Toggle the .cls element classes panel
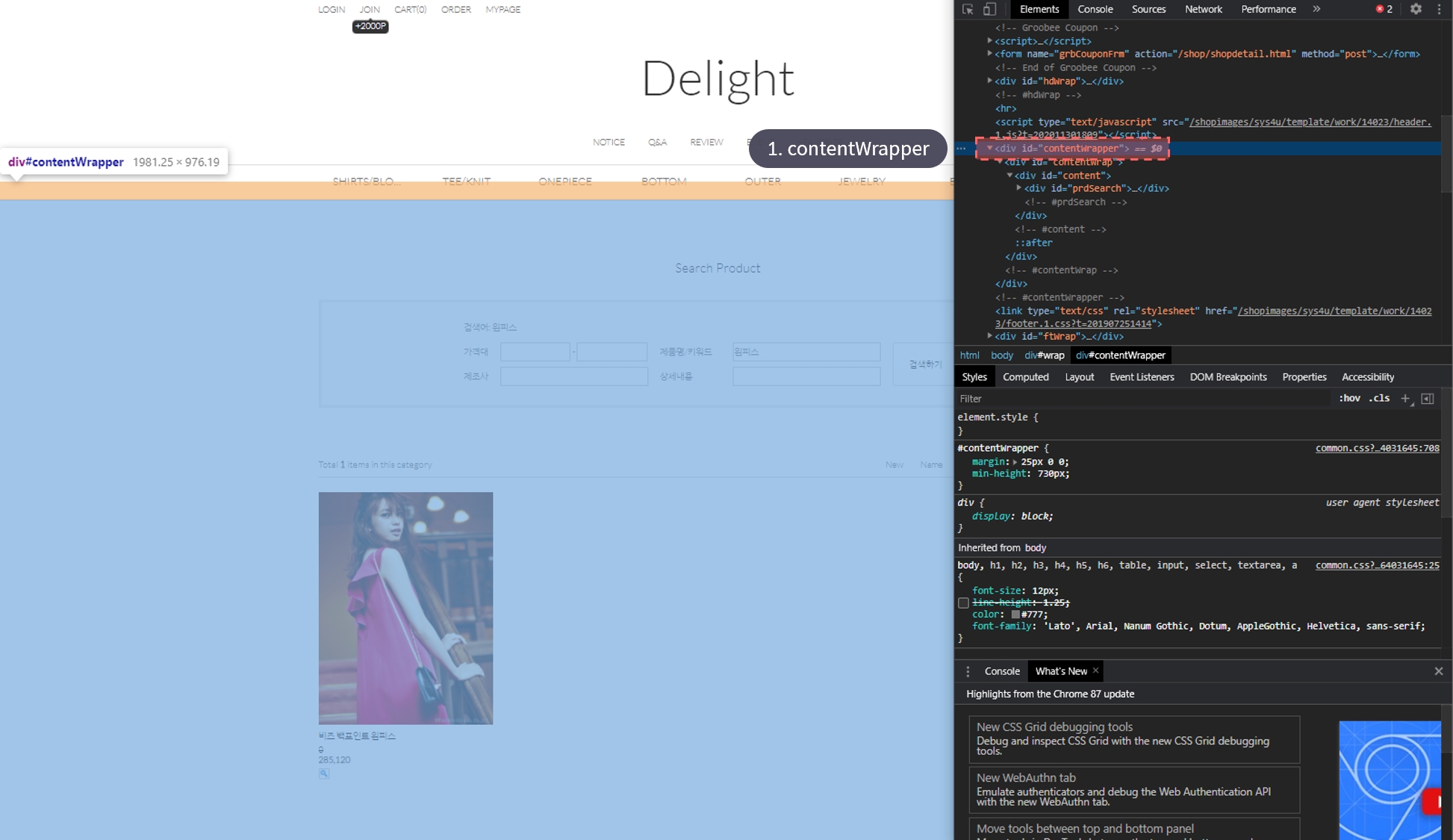 [1379, 399]
